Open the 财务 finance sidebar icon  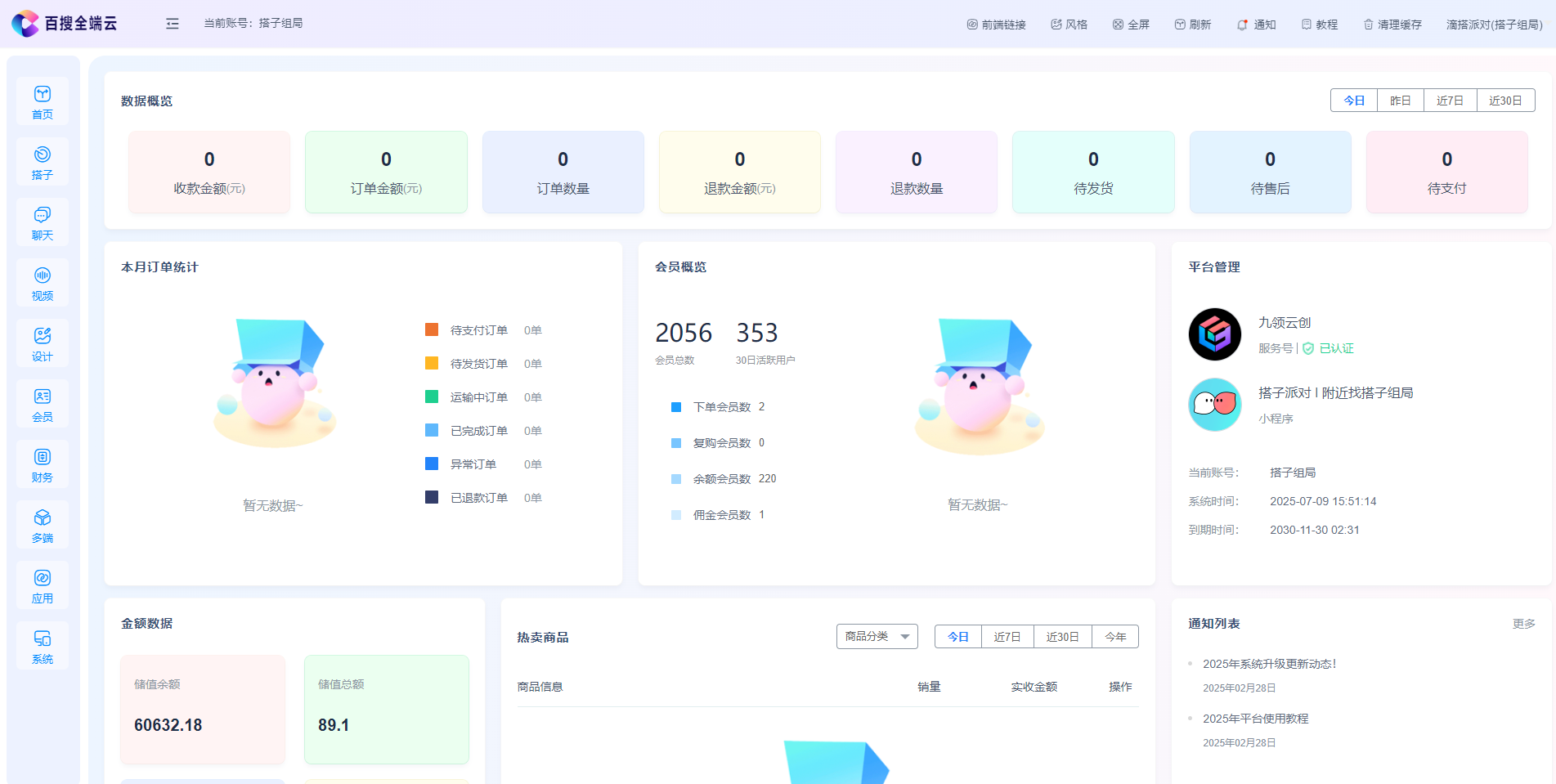point(43,464)
